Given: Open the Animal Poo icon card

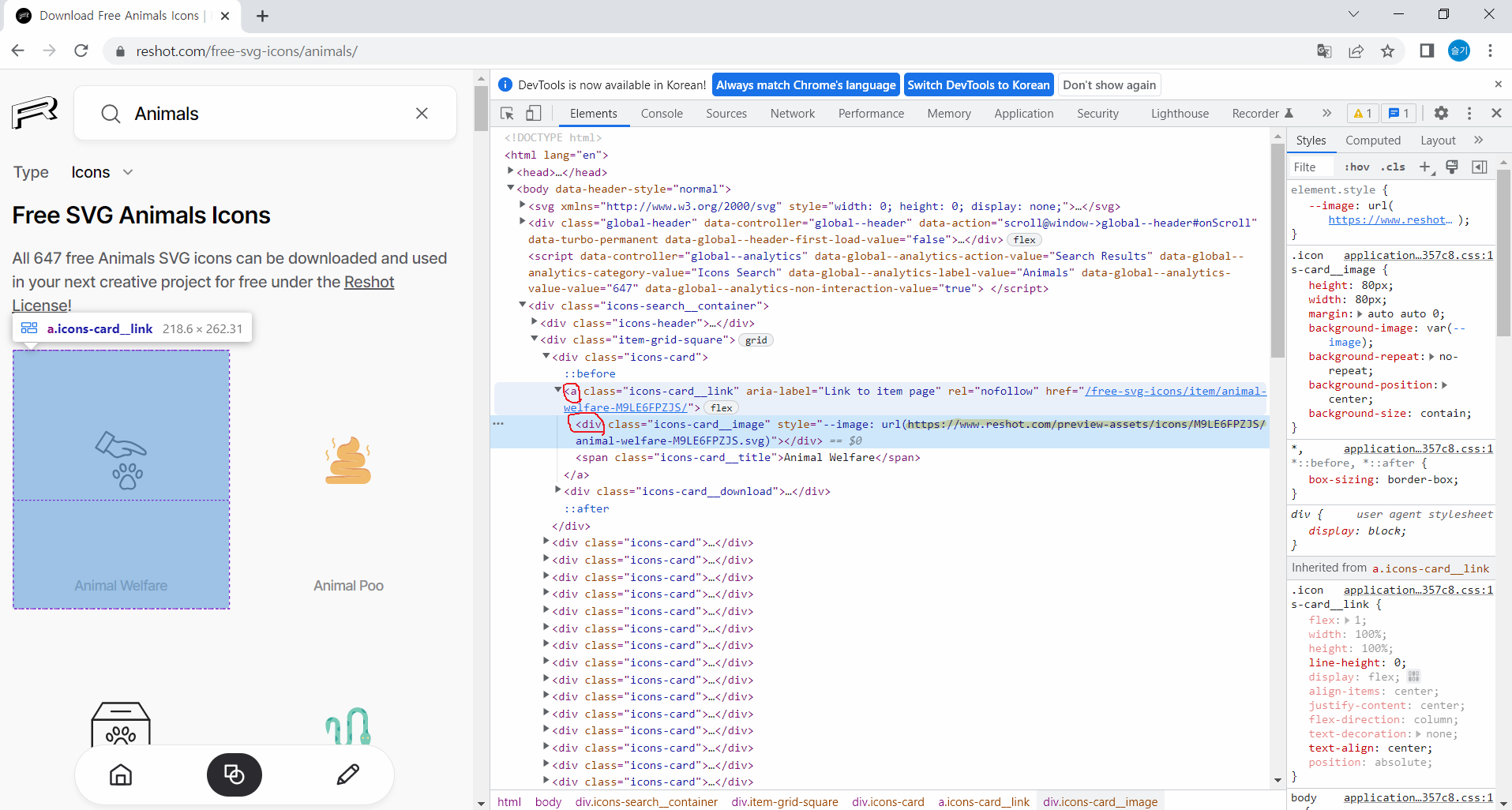Looking at the screenshot, I should tap(348, 479).
